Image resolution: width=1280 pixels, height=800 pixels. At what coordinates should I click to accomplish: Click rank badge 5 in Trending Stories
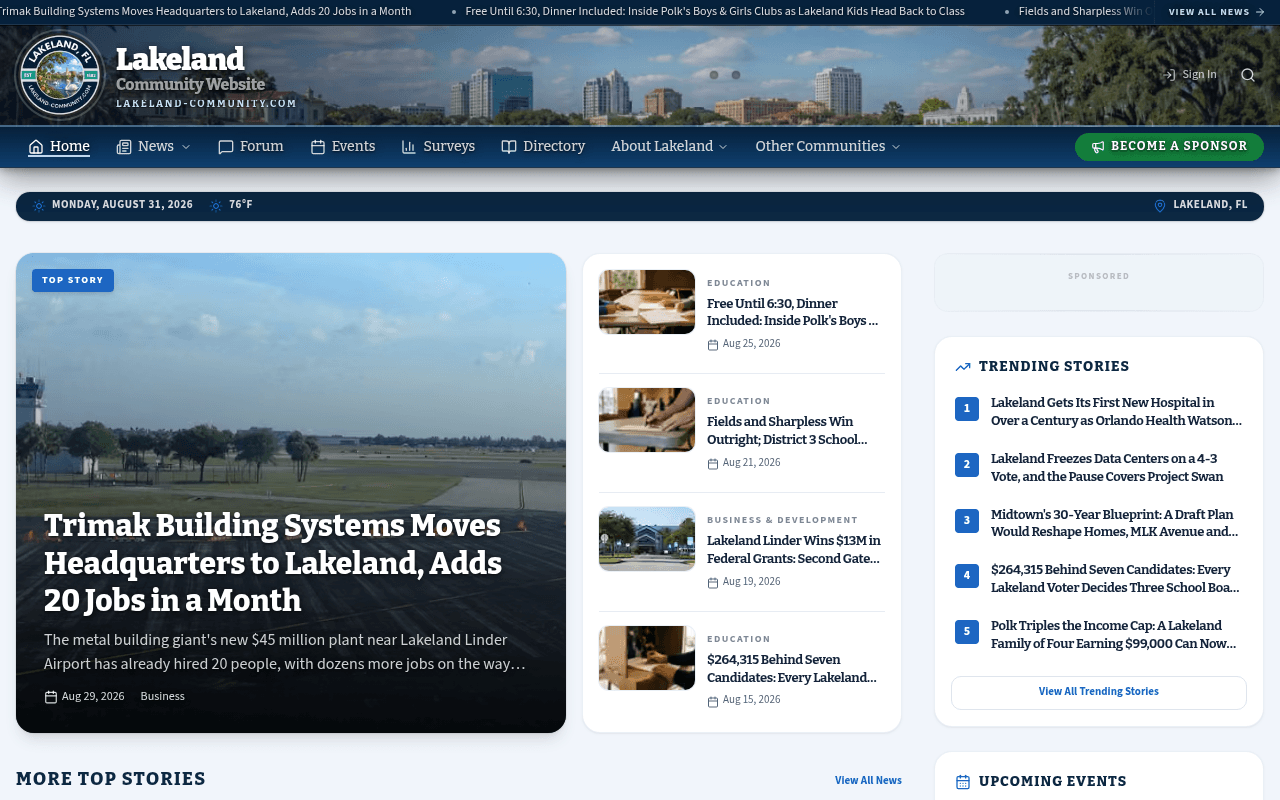pyautogui.click(x=967, y=632)
